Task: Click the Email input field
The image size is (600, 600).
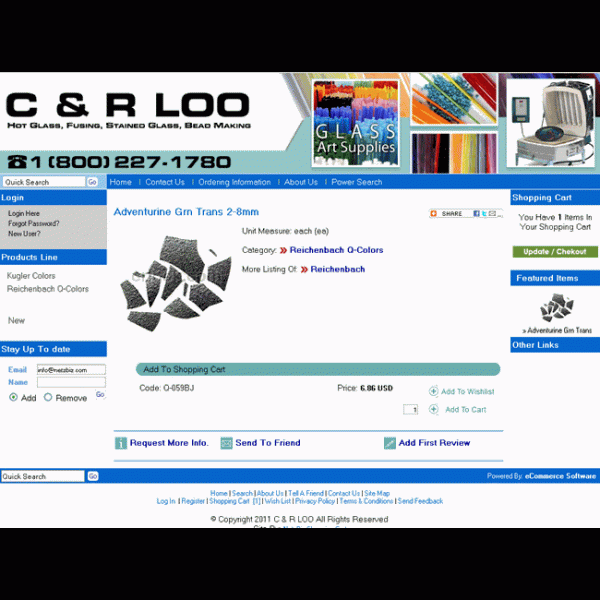Action: click(x=71, y=370)
